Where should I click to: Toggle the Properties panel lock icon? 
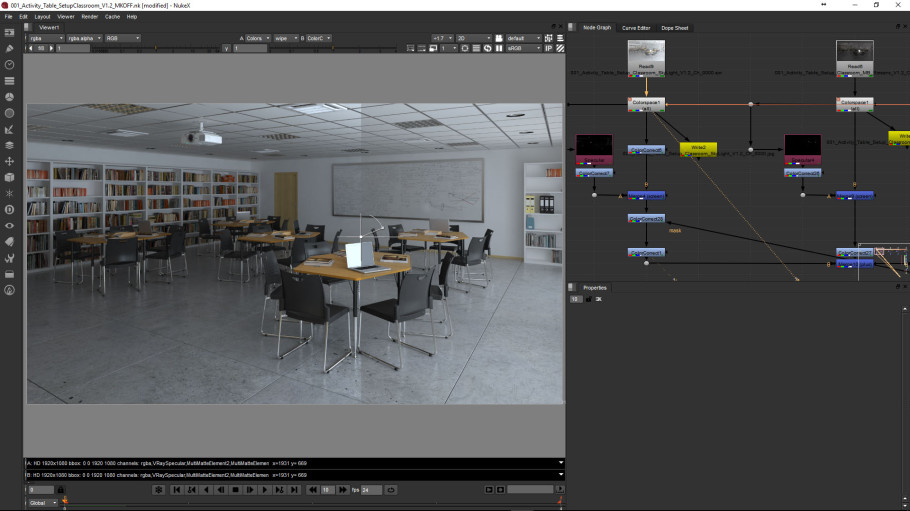pyautogui.click(x=588, y=299)
